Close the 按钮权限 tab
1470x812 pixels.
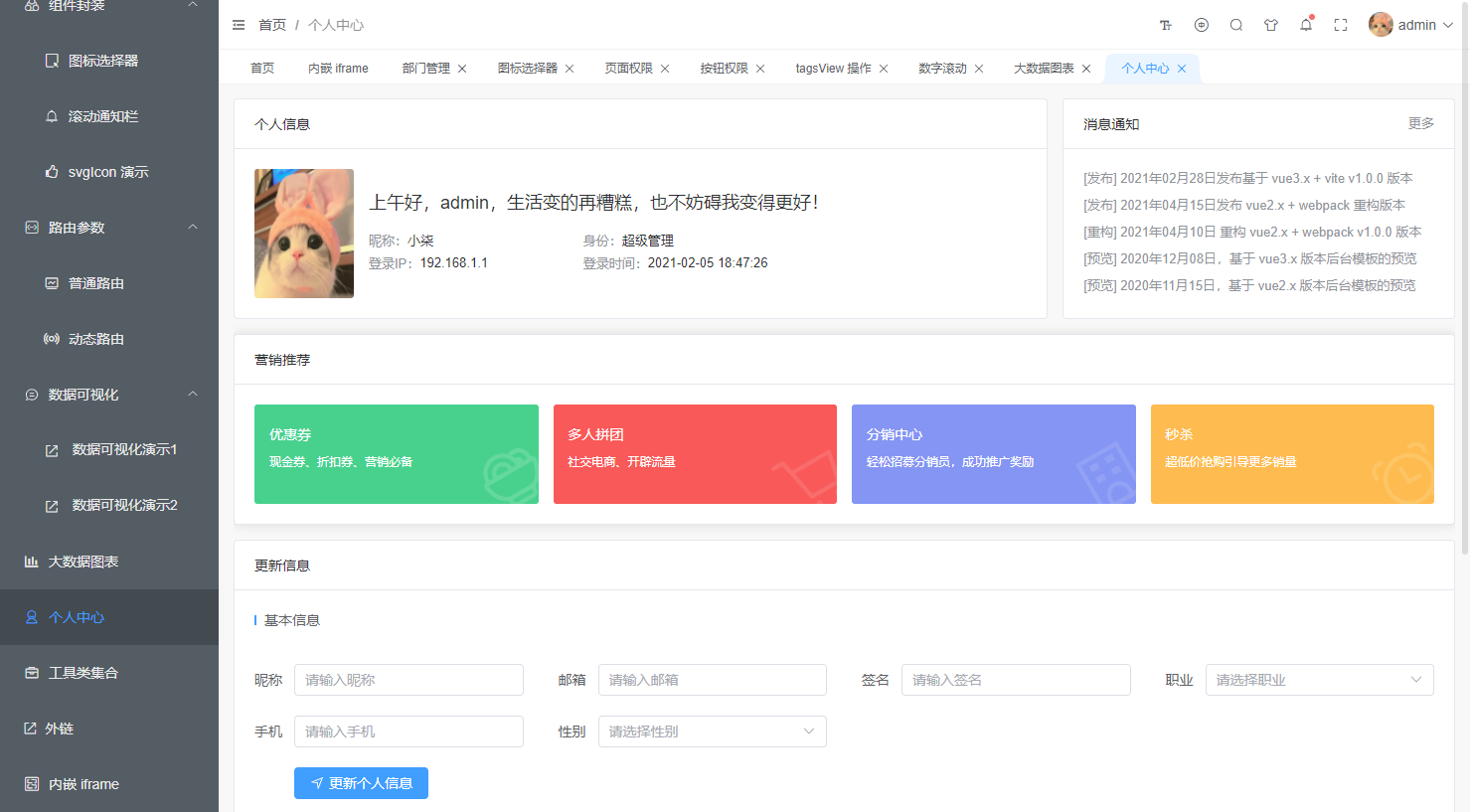[x=760, y=69]
